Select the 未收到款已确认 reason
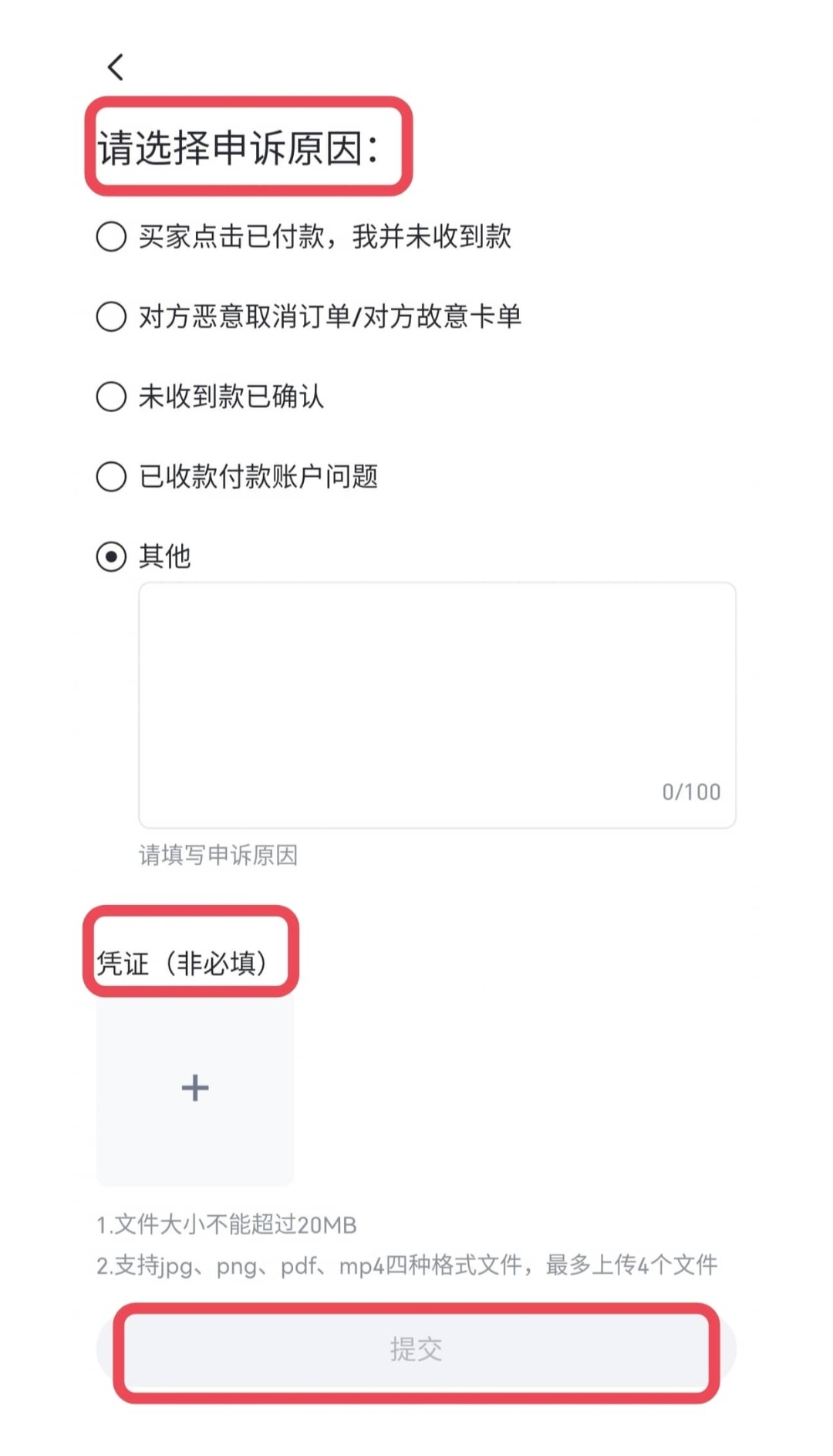The image size is (833, 1456). coord(112,397)
